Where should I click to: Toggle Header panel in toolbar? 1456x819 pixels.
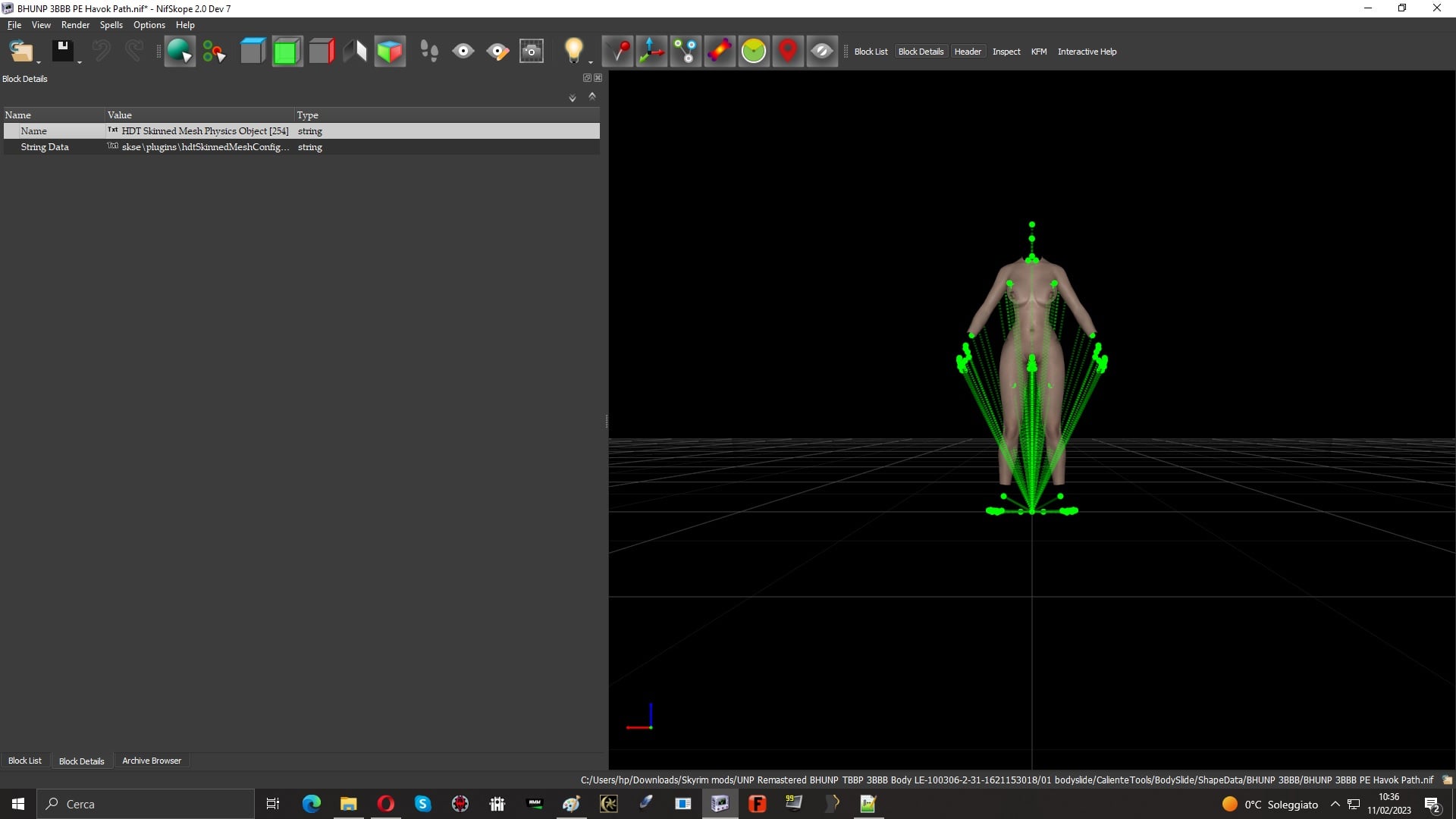pyautogui.click(x=968, y=52)
